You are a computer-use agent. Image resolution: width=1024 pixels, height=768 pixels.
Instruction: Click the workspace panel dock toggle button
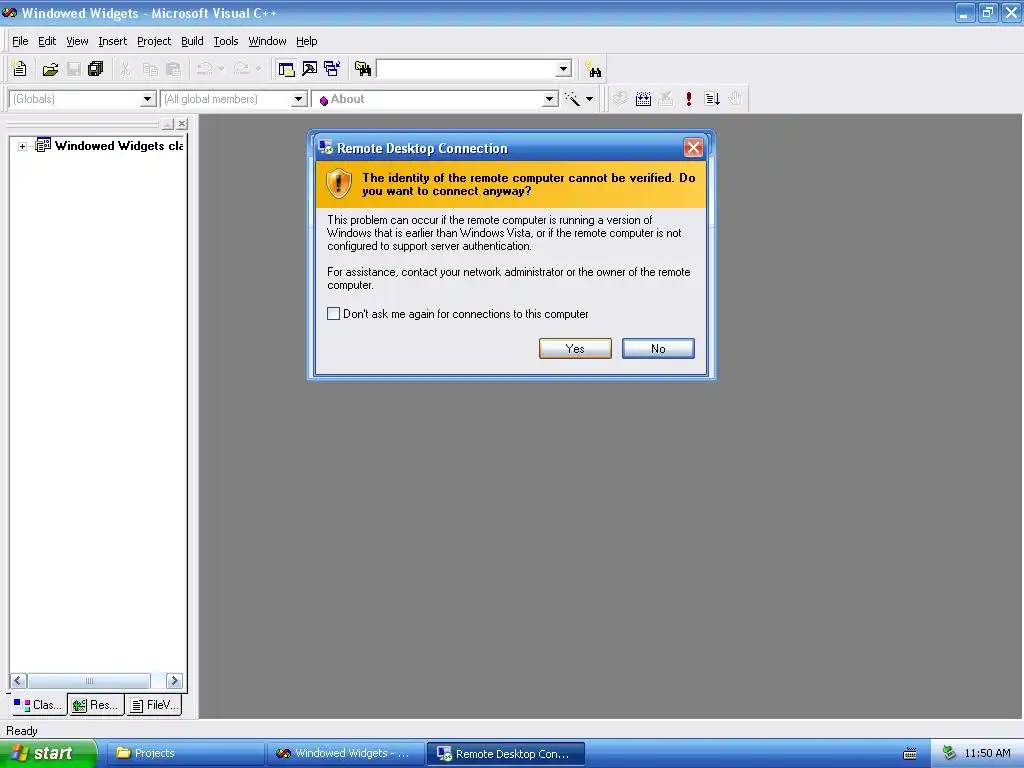pos(168,123)
